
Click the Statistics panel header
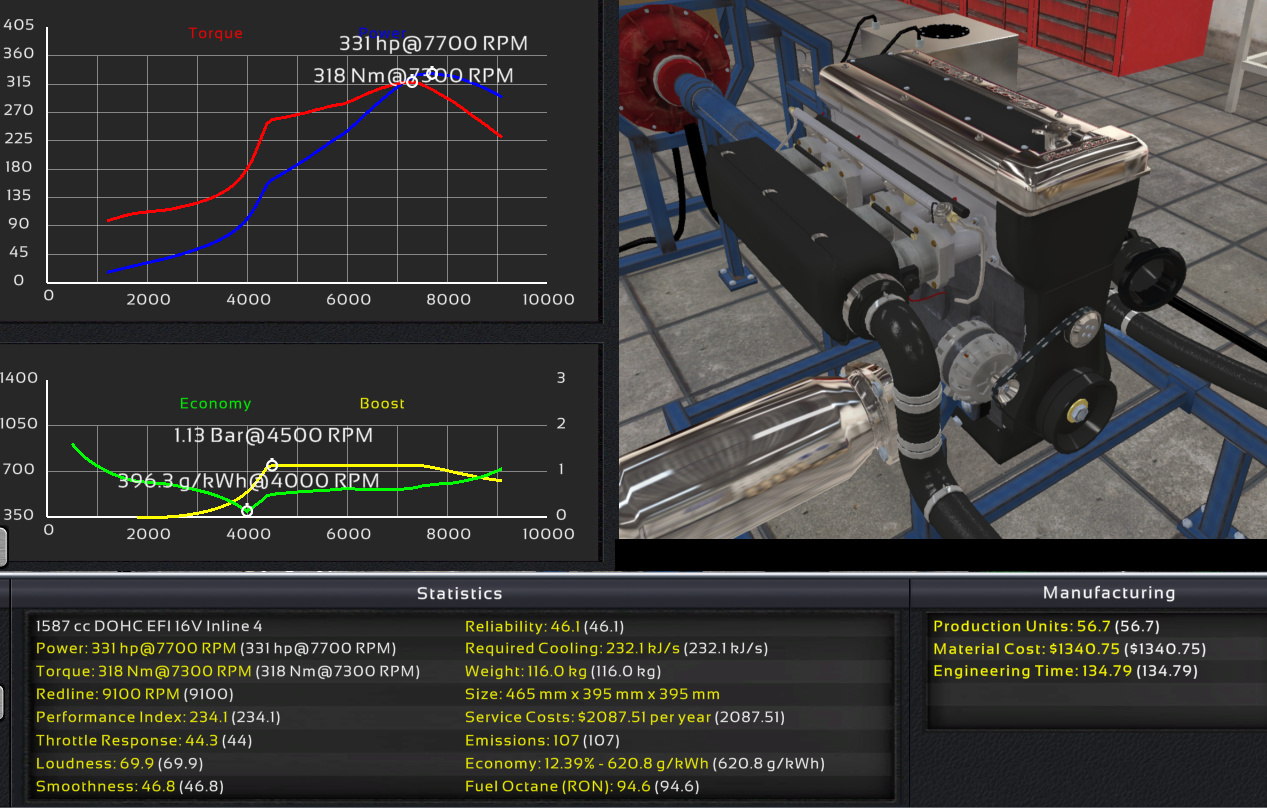click(x=459, y=593)
